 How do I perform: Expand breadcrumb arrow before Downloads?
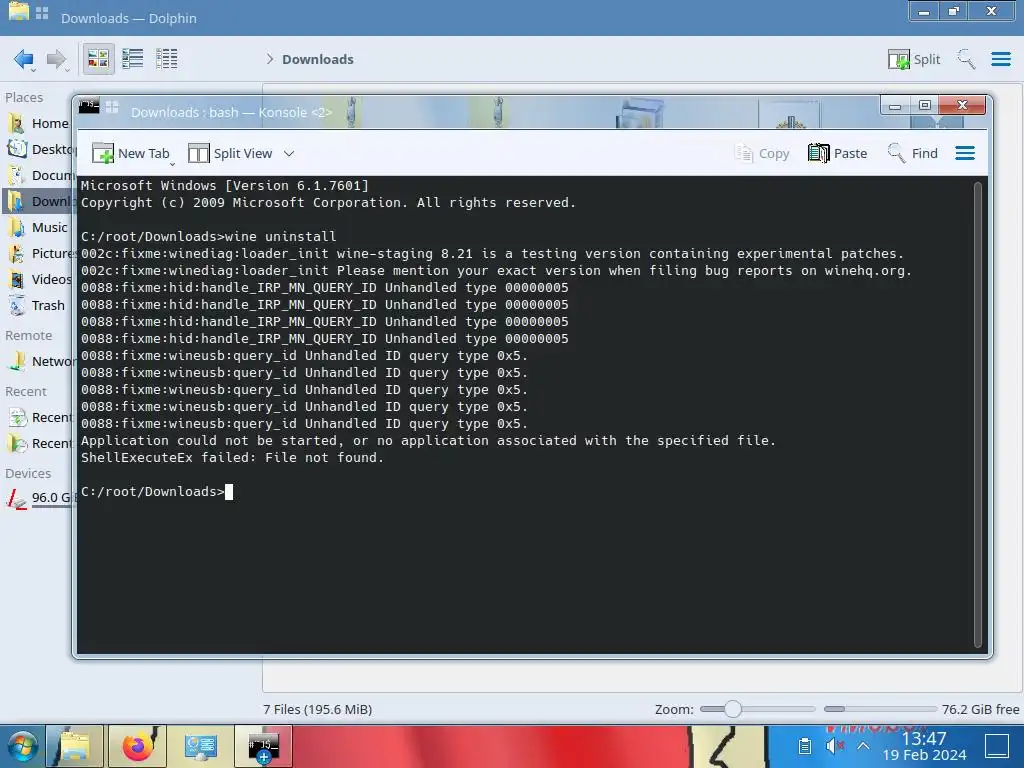coord(270,59)
